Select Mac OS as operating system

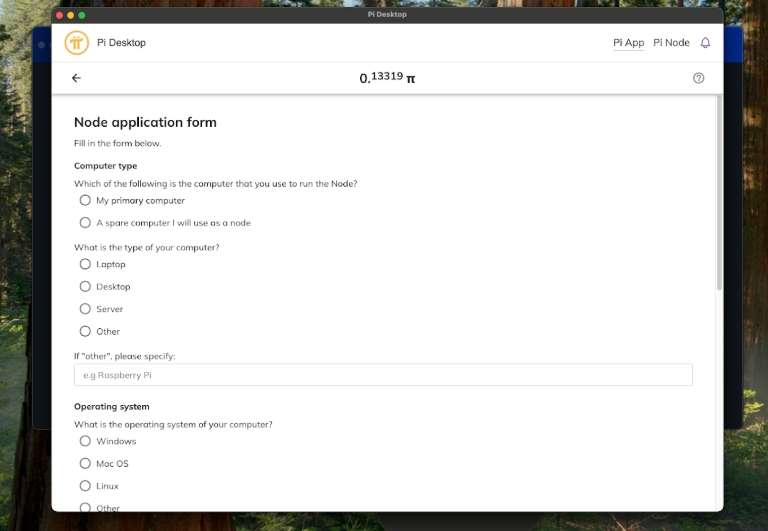point(85,464)
